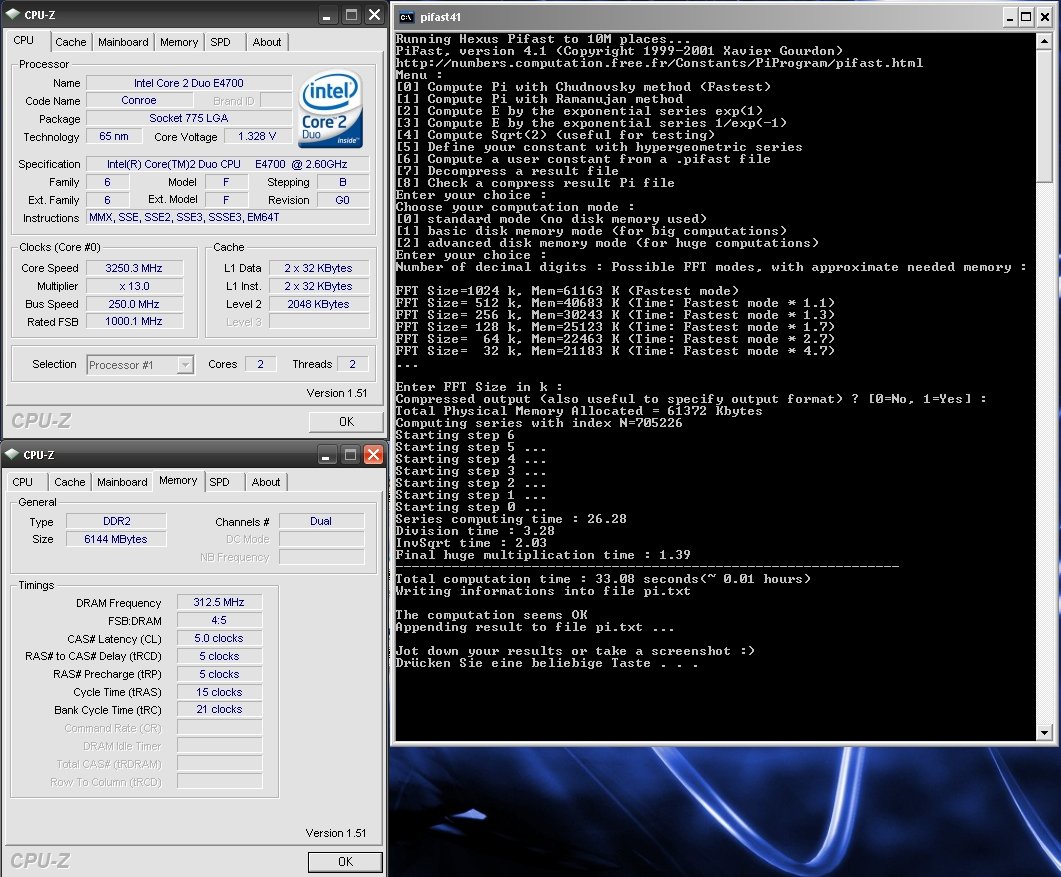
Task: Click the Core Voltage value 1.328 V
Action: tap(257, 136)
